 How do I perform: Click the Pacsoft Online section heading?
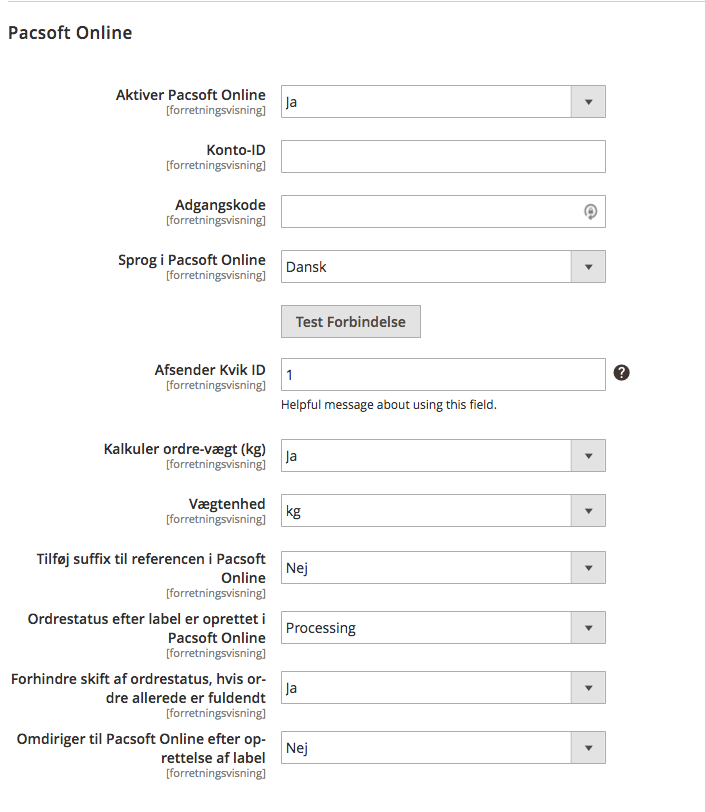tap(70, 33)
